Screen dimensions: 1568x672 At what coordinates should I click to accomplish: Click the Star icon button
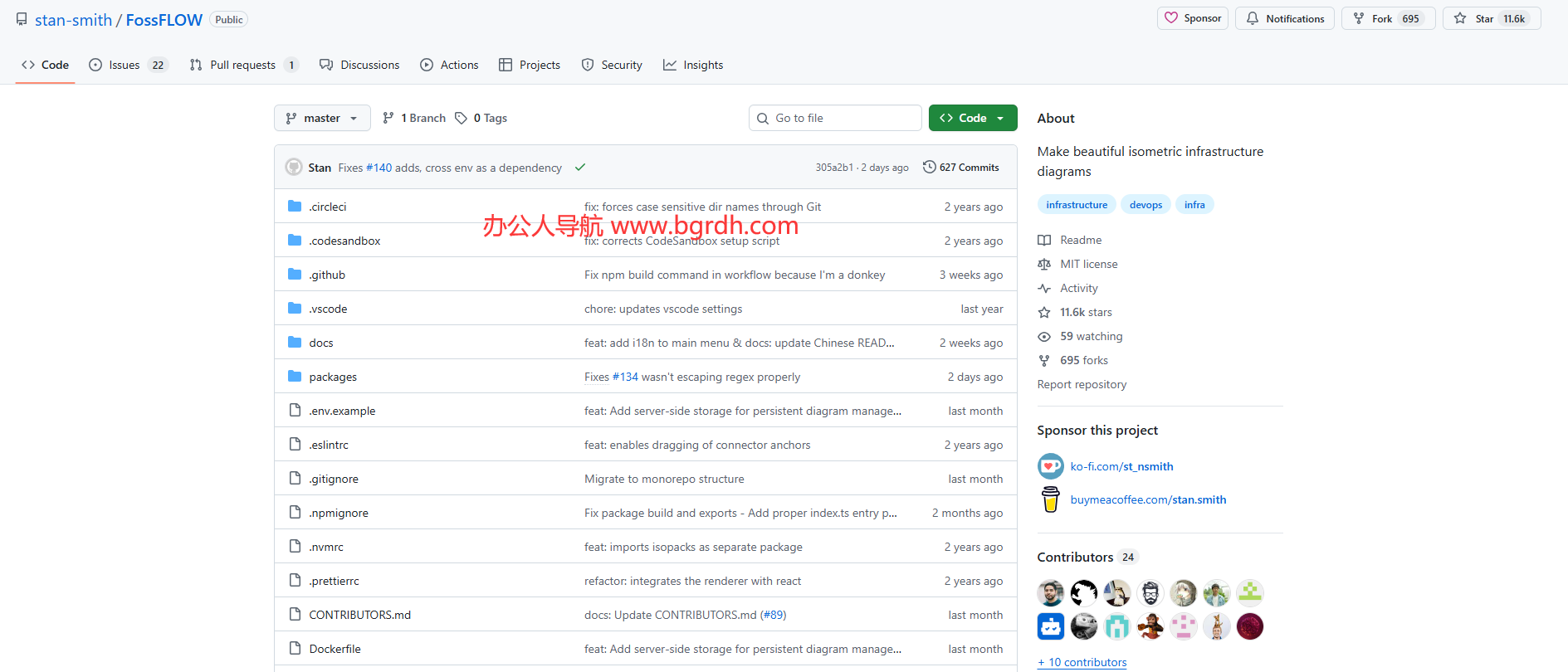pyautogui.click(x=1460, y=18)
